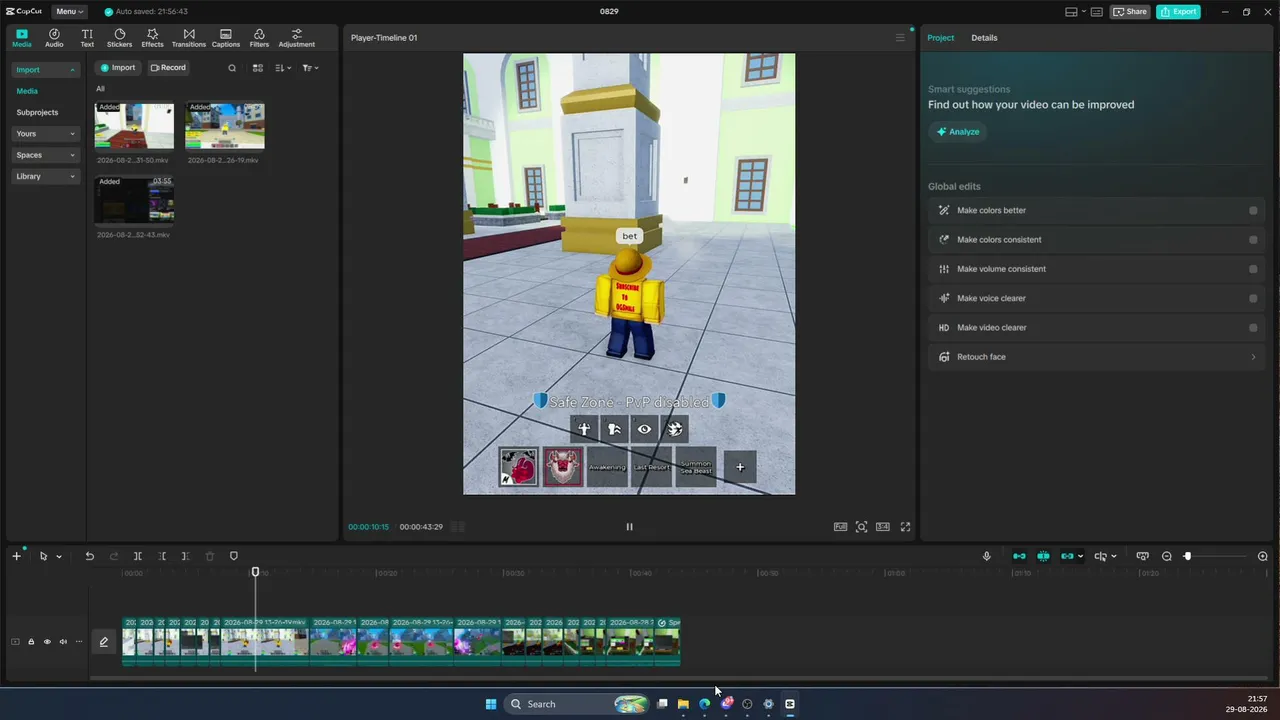Open the Adjustment panel
The image size is (1280, 720).
coord(296,38)
